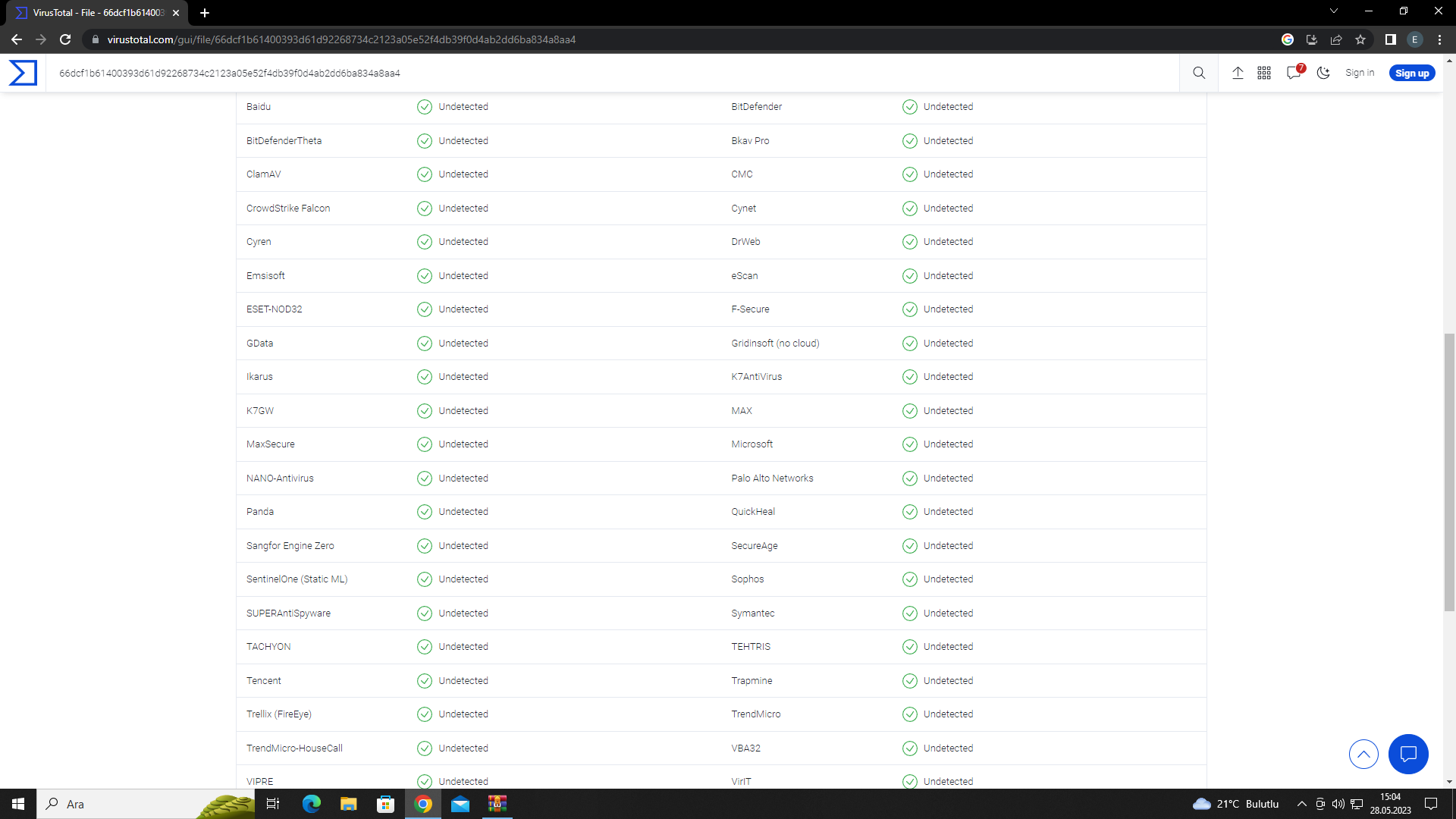
Task: Click the CrowdStrike Falcon row label
Action: click(288, 209)
